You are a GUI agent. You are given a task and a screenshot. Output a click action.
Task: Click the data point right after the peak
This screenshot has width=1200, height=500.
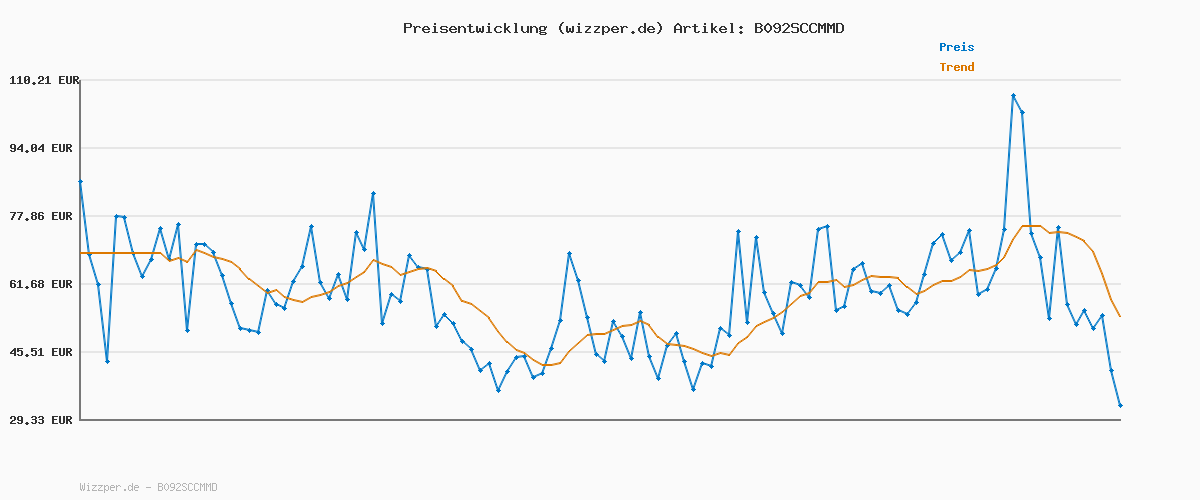click(1022, 113)
